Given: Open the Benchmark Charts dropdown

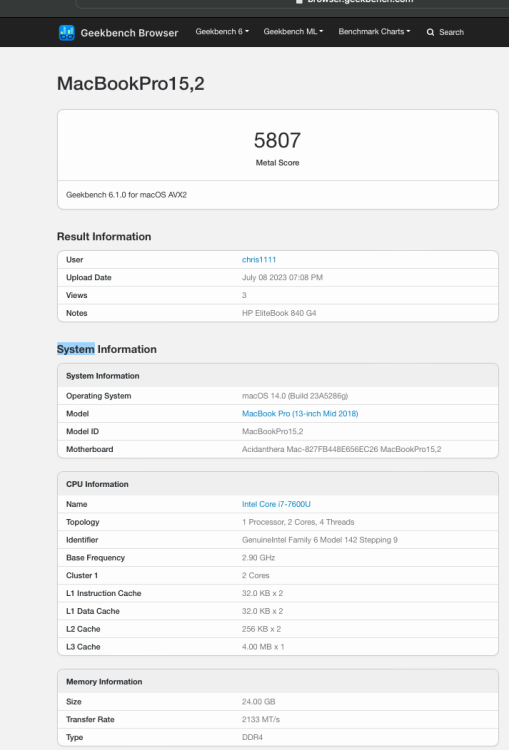Looking at the screenshot, I should coord(374,32).
